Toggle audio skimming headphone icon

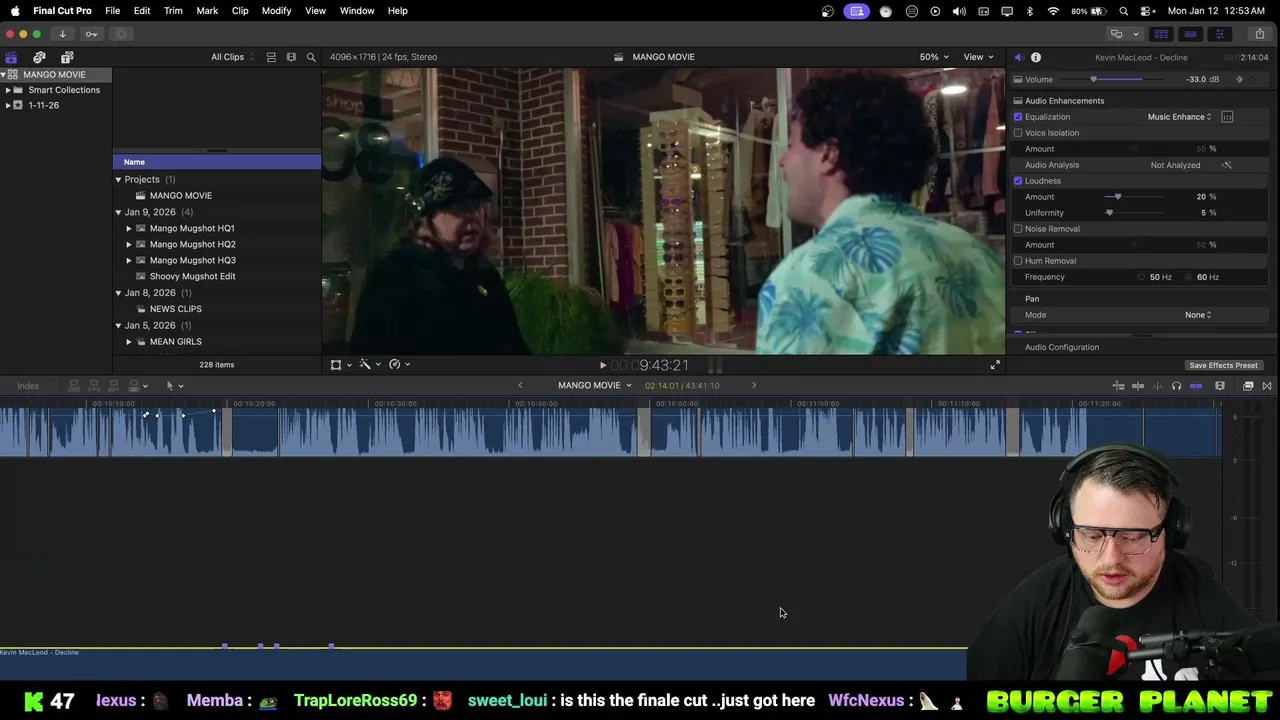click(x=1176, y=386)
